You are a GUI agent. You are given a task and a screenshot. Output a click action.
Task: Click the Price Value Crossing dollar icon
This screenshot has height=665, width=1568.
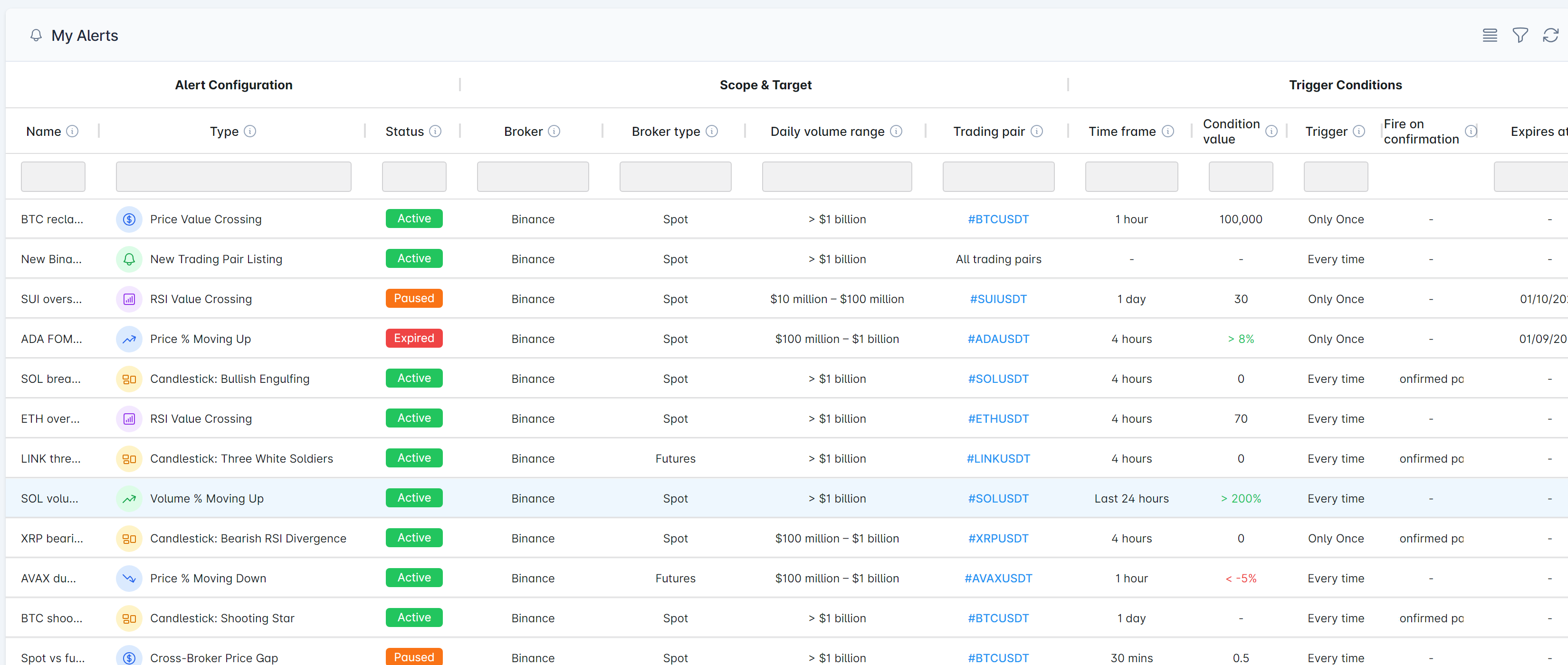coord(129,219)
